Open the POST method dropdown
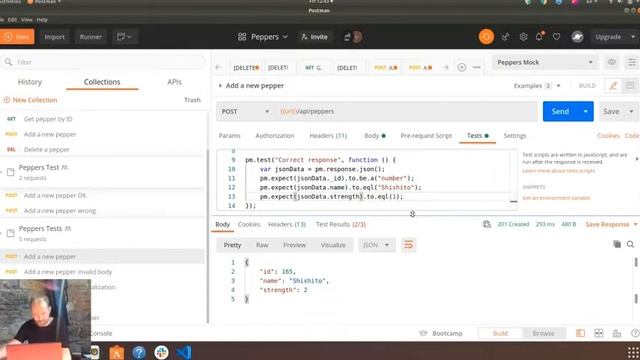 pos(244,111)
